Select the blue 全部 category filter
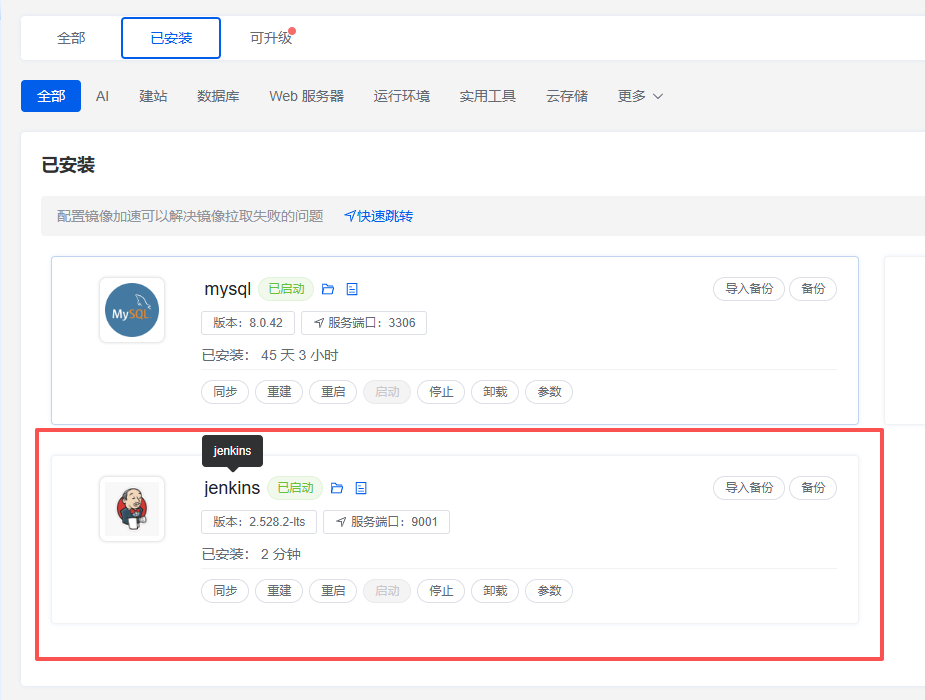Screen dimensions: 925x700 coord(51,96)
